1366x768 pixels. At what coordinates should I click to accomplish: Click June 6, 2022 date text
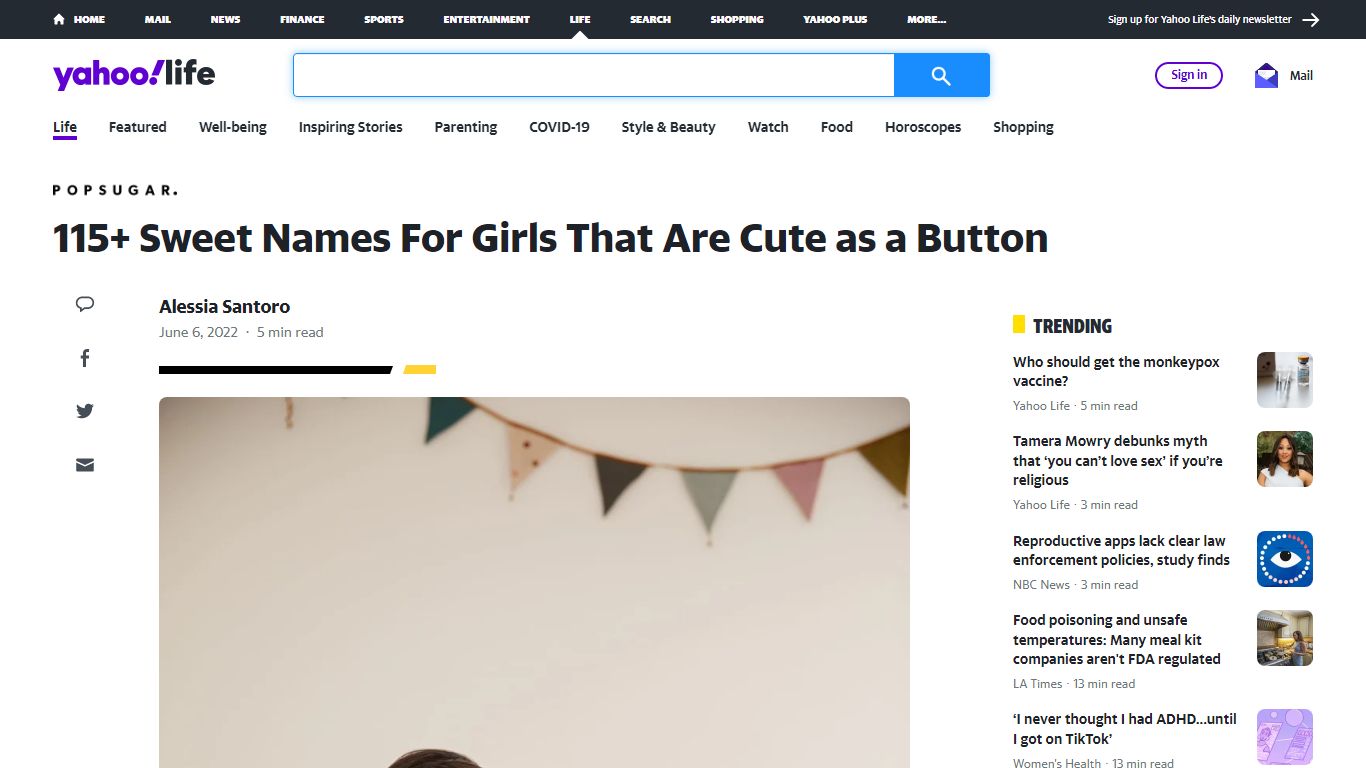pos(198,332)
